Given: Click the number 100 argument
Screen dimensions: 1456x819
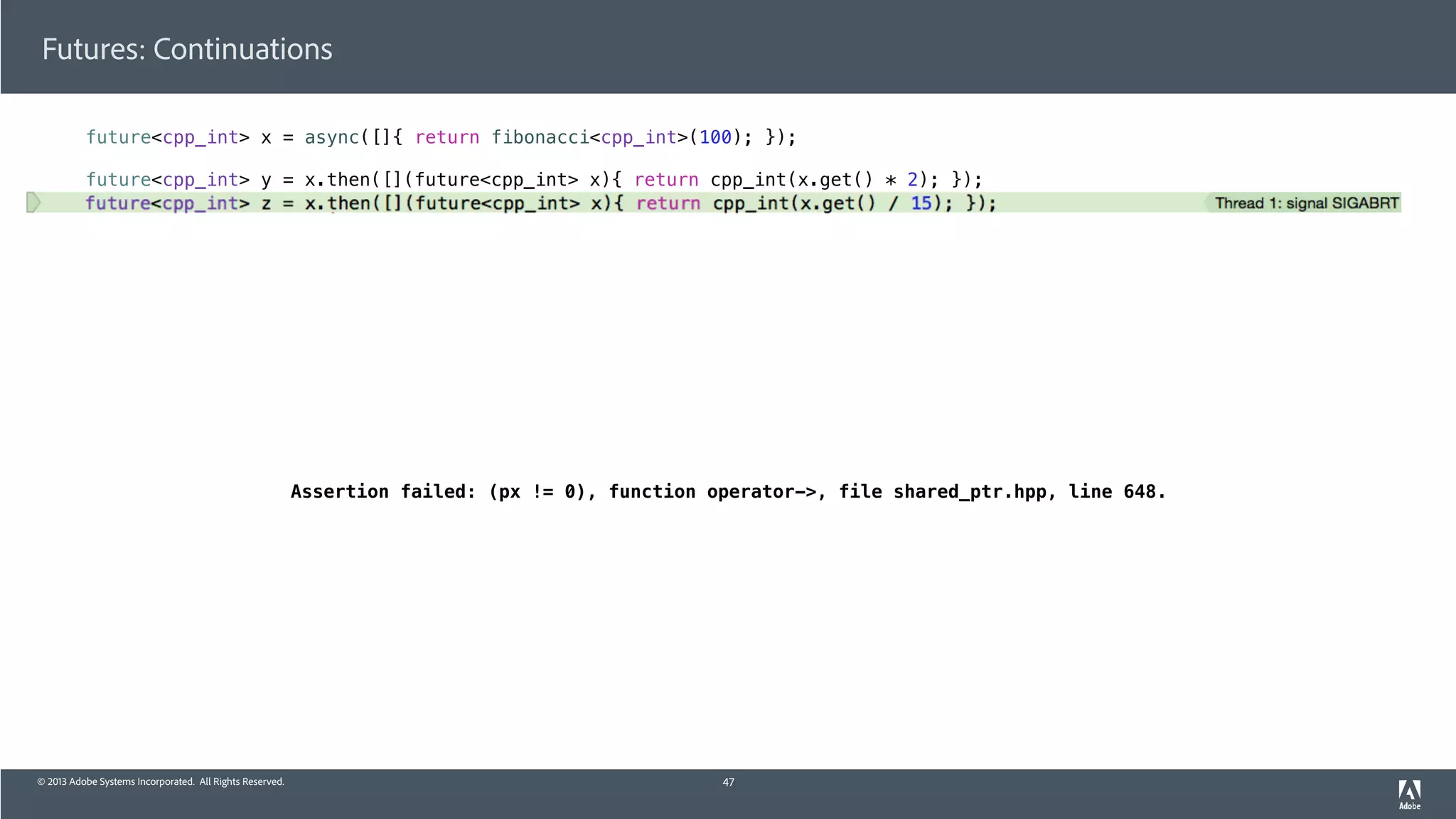Looking at the screenshot, I should coord(715,137).
